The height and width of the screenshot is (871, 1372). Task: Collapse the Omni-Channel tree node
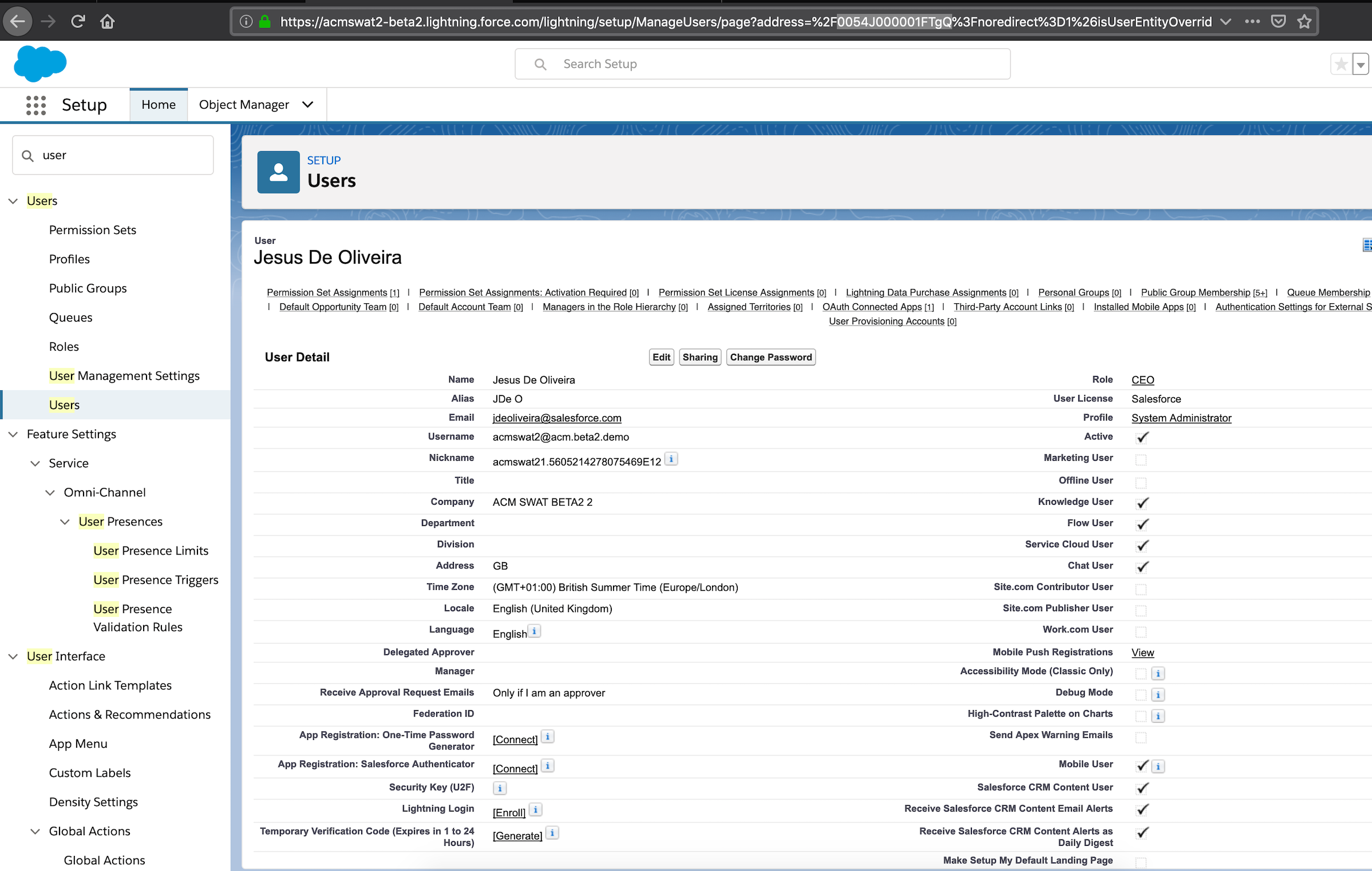[x=50, y=493]
